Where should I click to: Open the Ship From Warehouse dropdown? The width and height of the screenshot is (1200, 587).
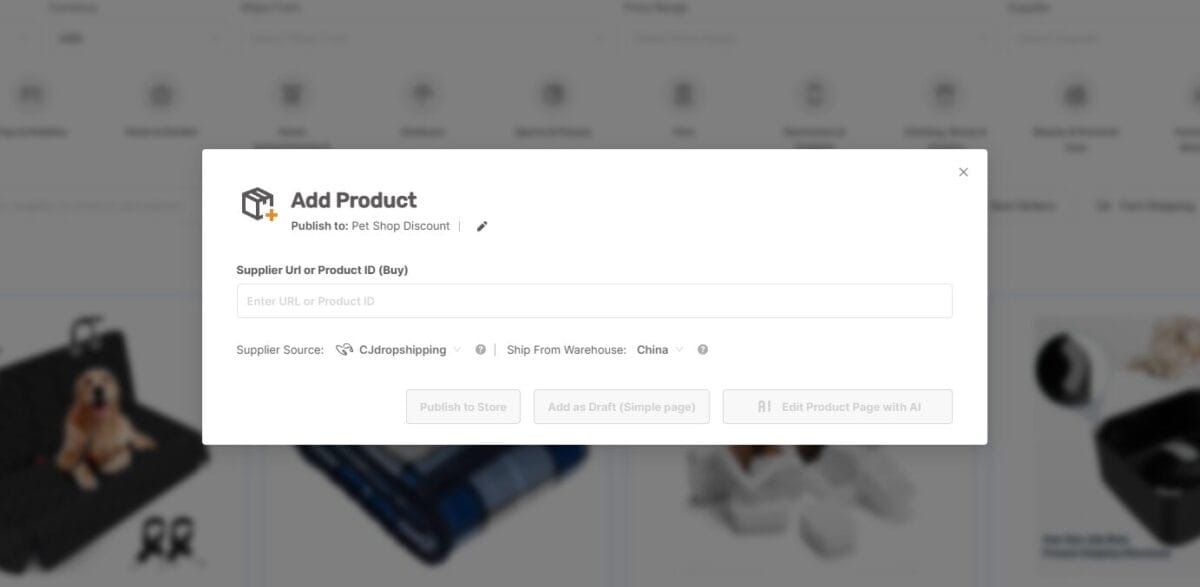click(677, 349)
